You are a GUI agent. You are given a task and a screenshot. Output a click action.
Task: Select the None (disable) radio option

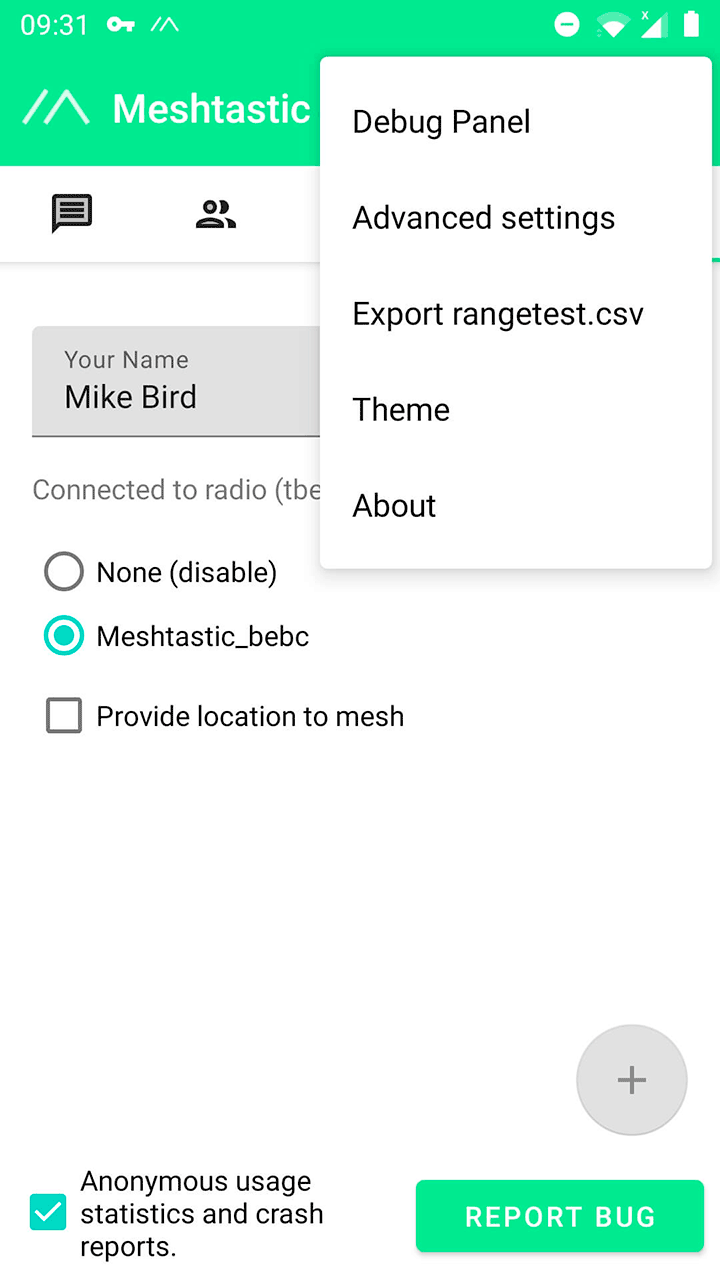coord(64,573)
